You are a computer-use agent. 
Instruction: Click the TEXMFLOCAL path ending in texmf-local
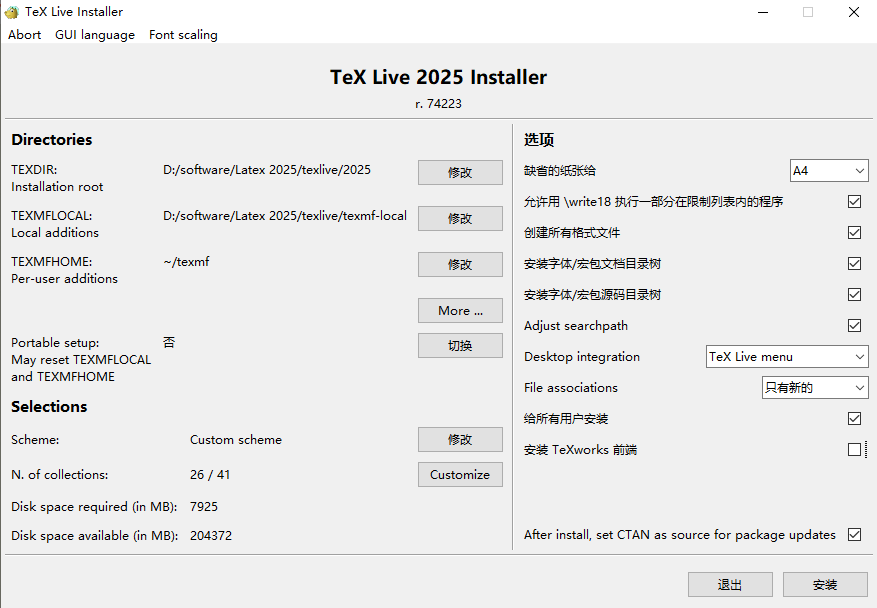tap(285, 215)
